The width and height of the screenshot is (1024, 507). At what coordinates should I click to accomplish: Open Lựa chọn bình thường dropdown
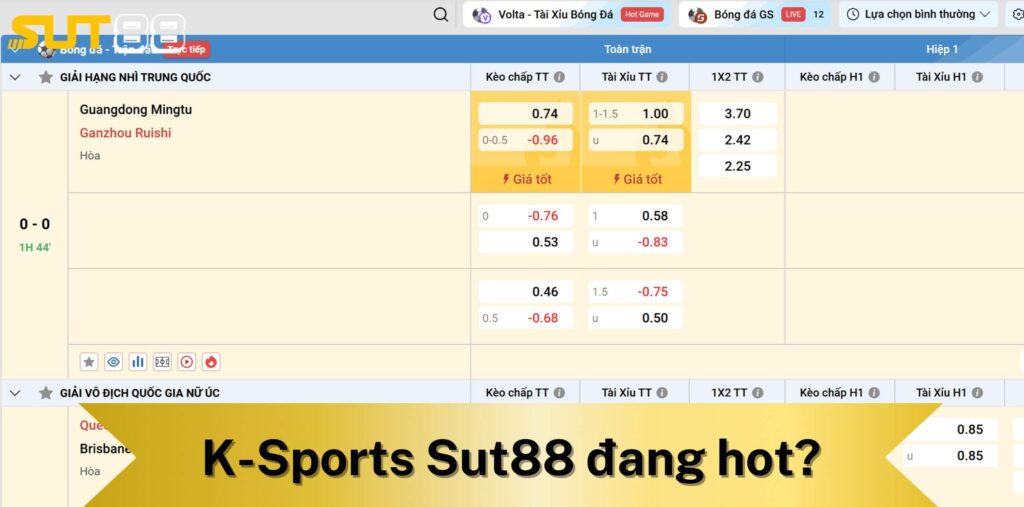[x=918, y=14]
